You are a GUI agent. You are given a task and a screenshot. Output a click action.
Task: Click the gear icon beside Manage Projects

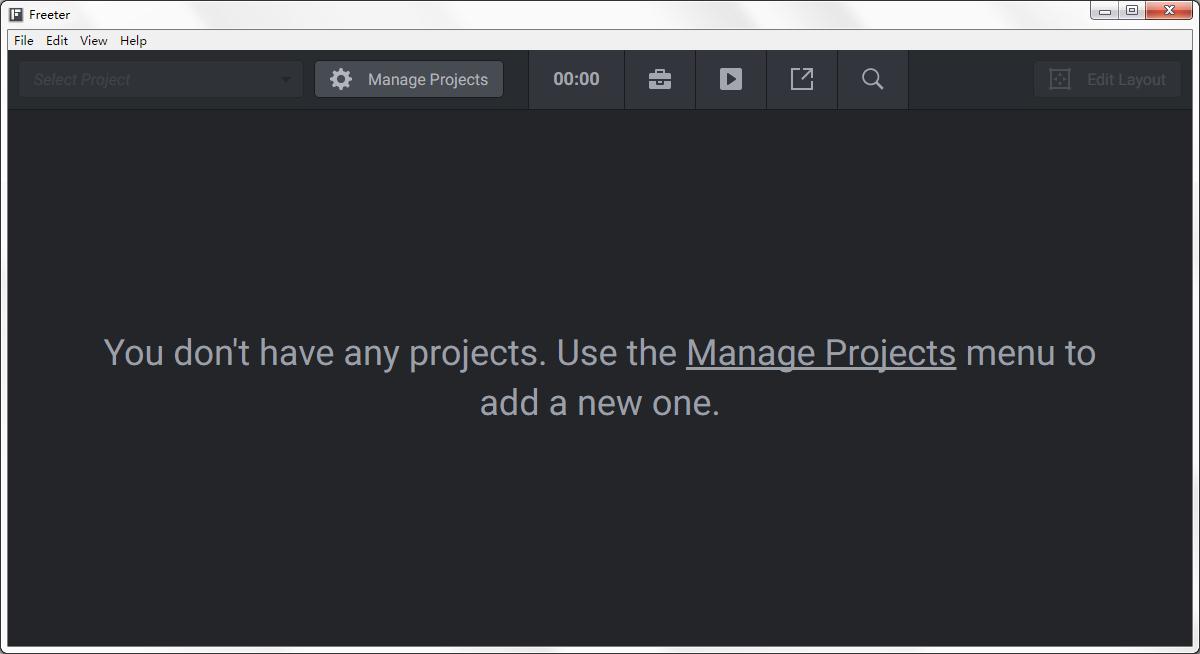point(341,79)
